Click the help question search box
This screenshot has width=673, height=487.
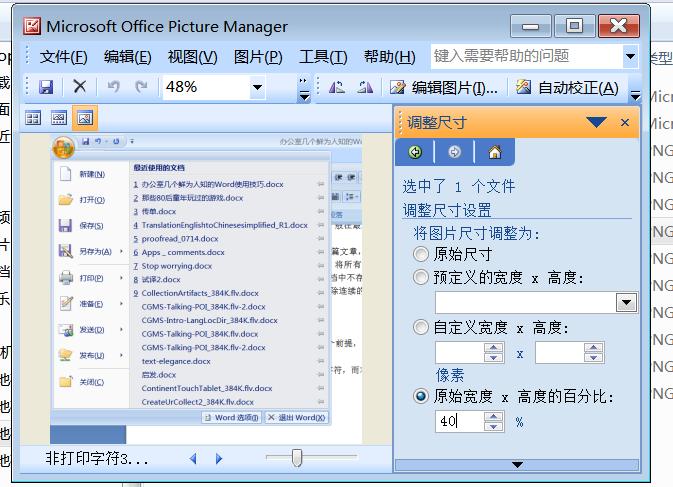click(x=527, y=56)
